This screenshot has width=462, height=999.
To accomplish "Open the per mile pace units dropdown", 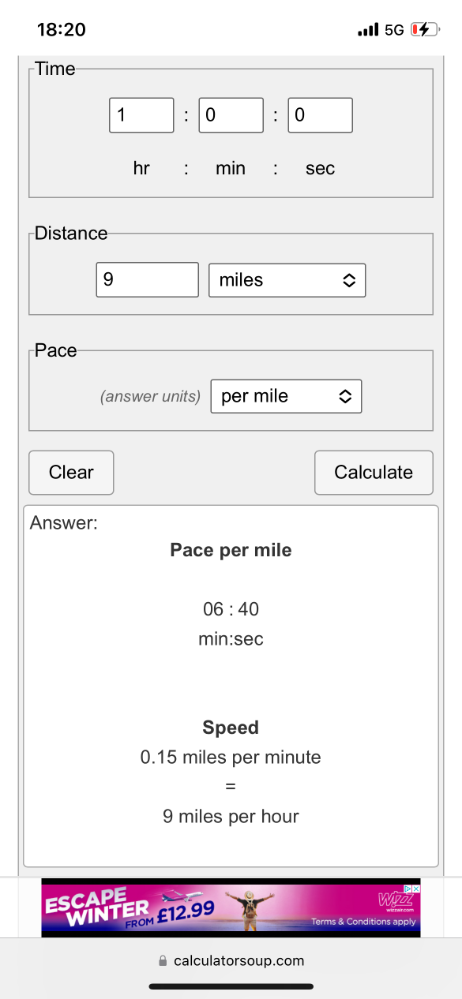I will (286, 396).
